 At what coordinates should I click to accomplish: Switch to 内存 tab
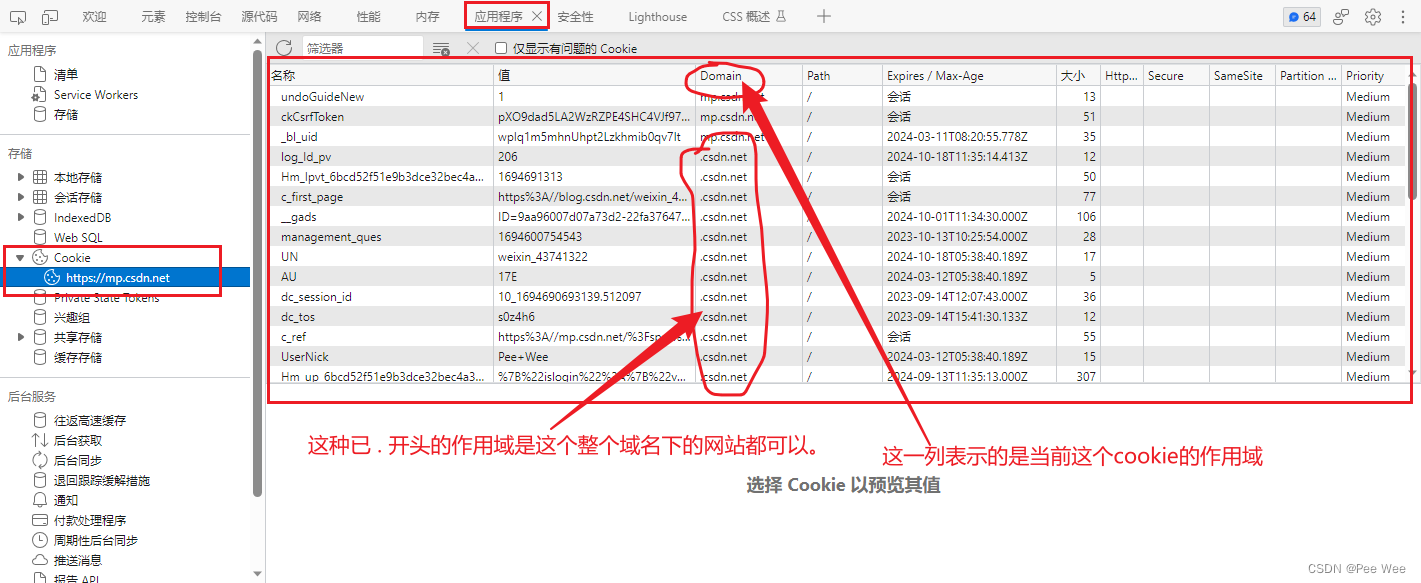click(x=427, y=17)
